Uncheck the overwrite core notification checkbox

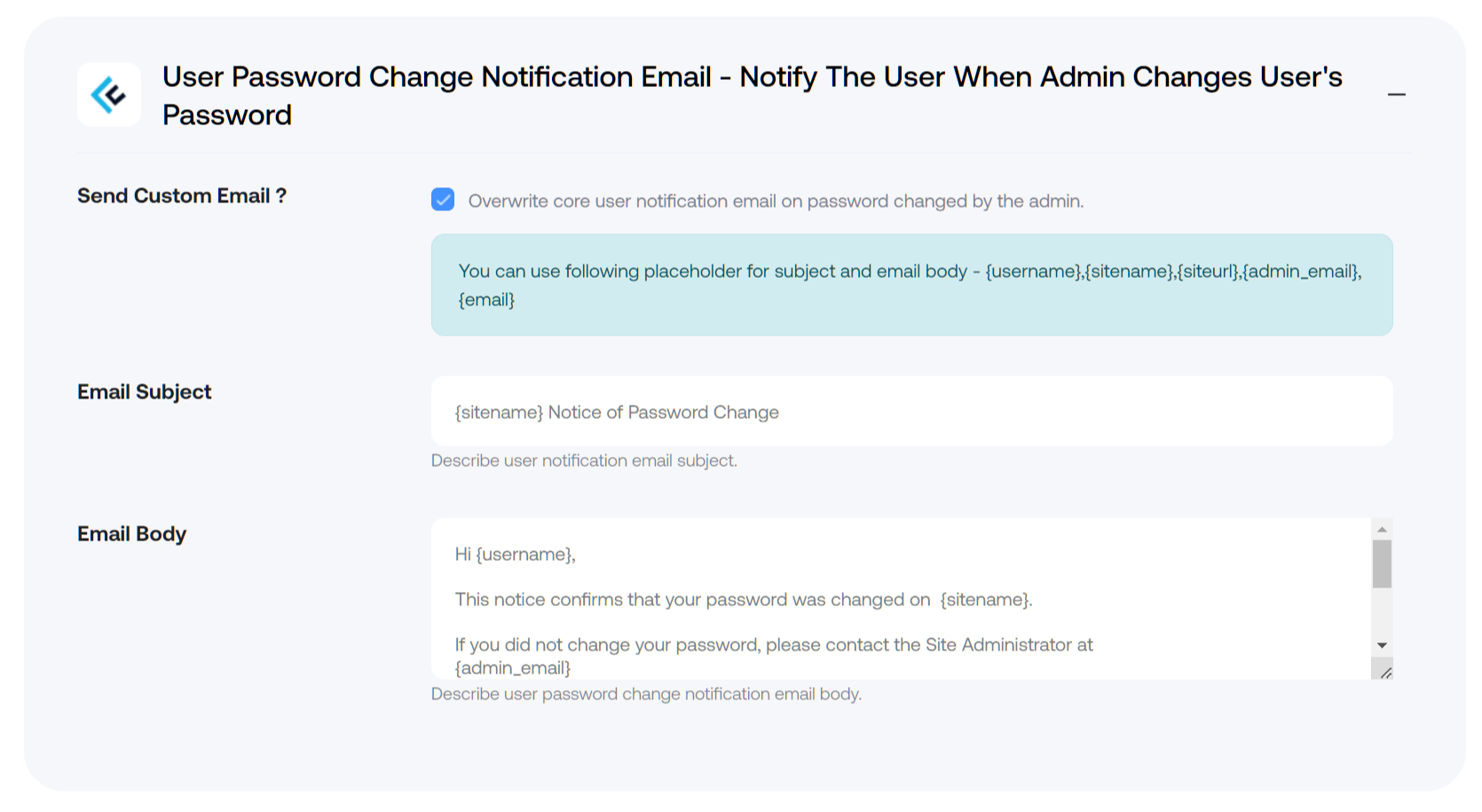point(443,200)
